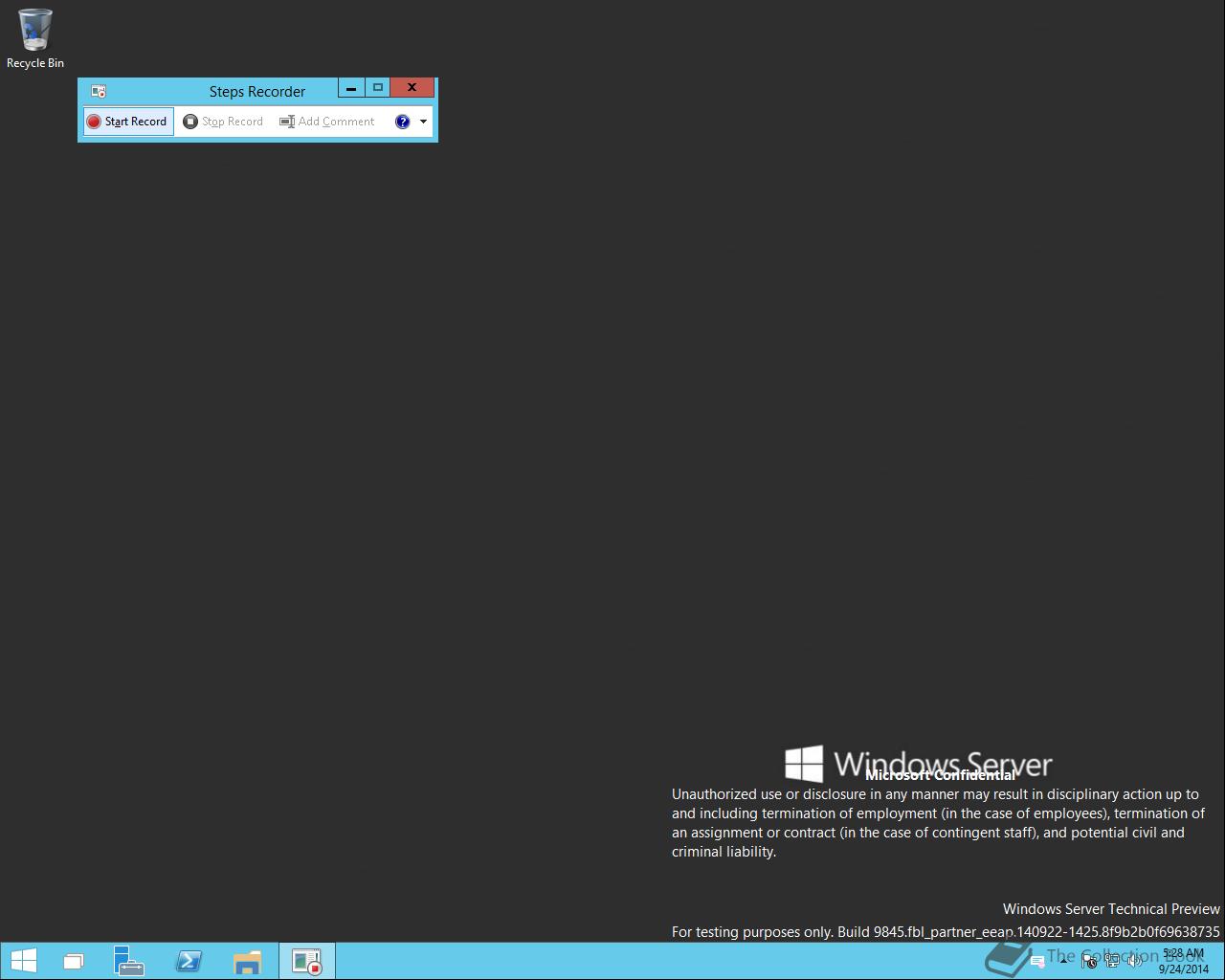
Task: Click Steps Recorder taskbar icon
Action: [x=307, y=961]
